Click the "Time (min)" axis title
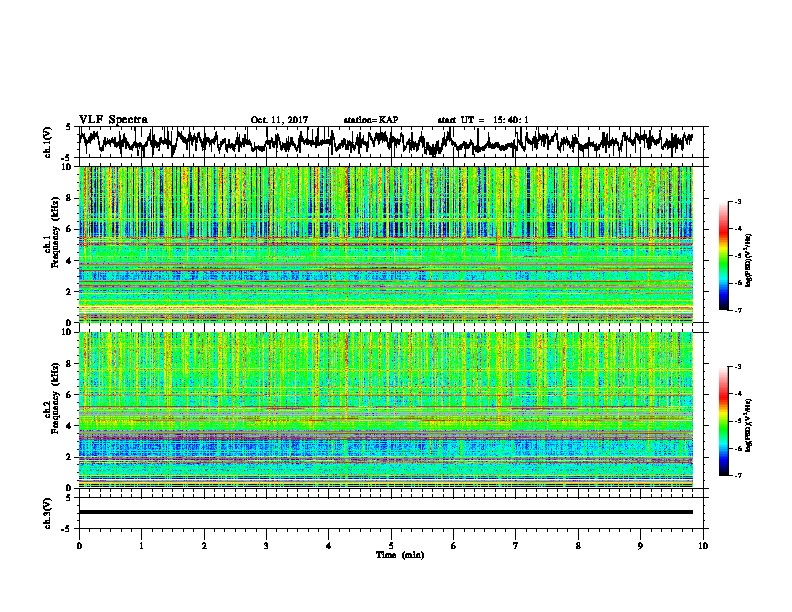 (400, 555)
